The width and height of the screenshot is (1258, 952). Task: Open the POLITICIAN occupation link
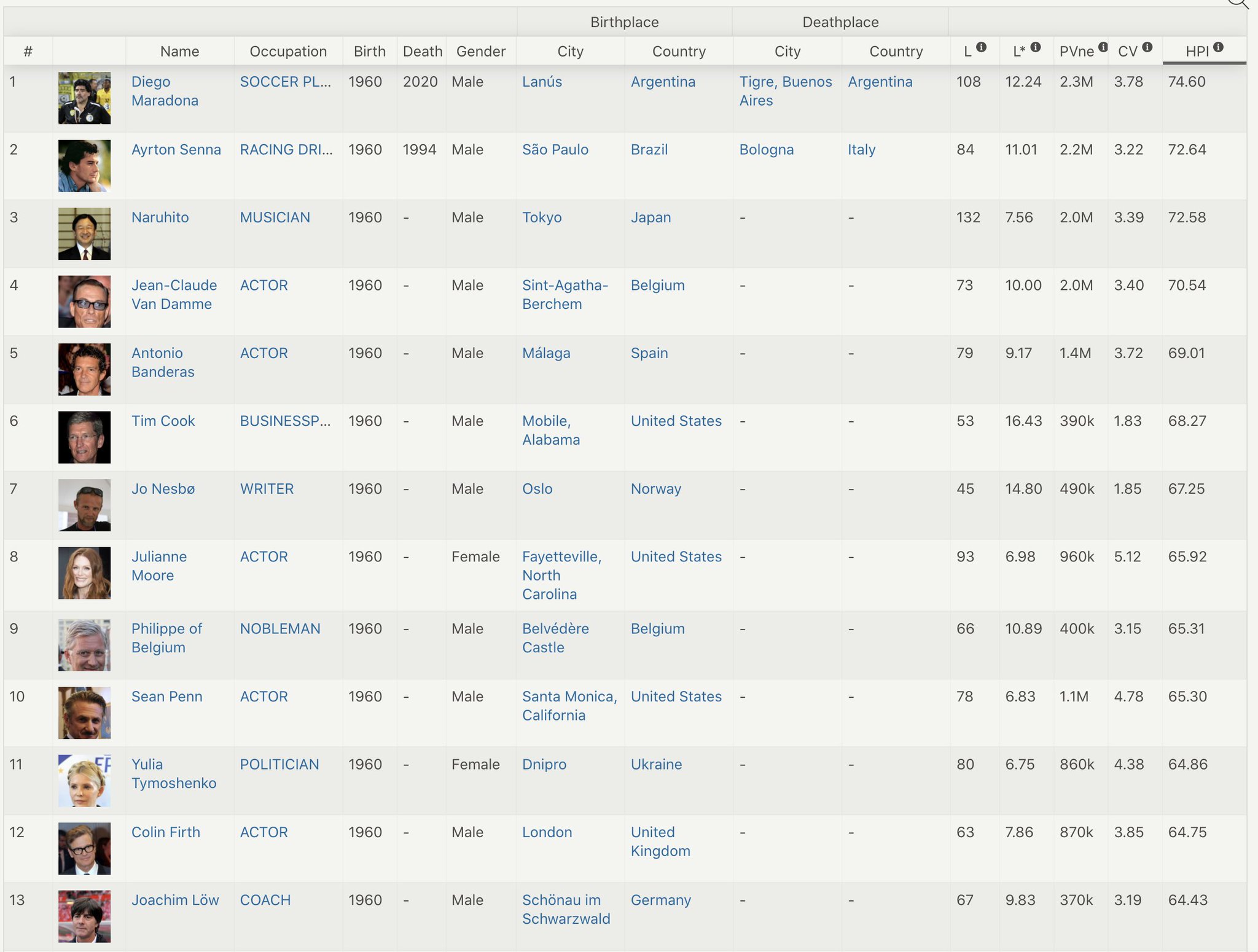tap(279, 765)
